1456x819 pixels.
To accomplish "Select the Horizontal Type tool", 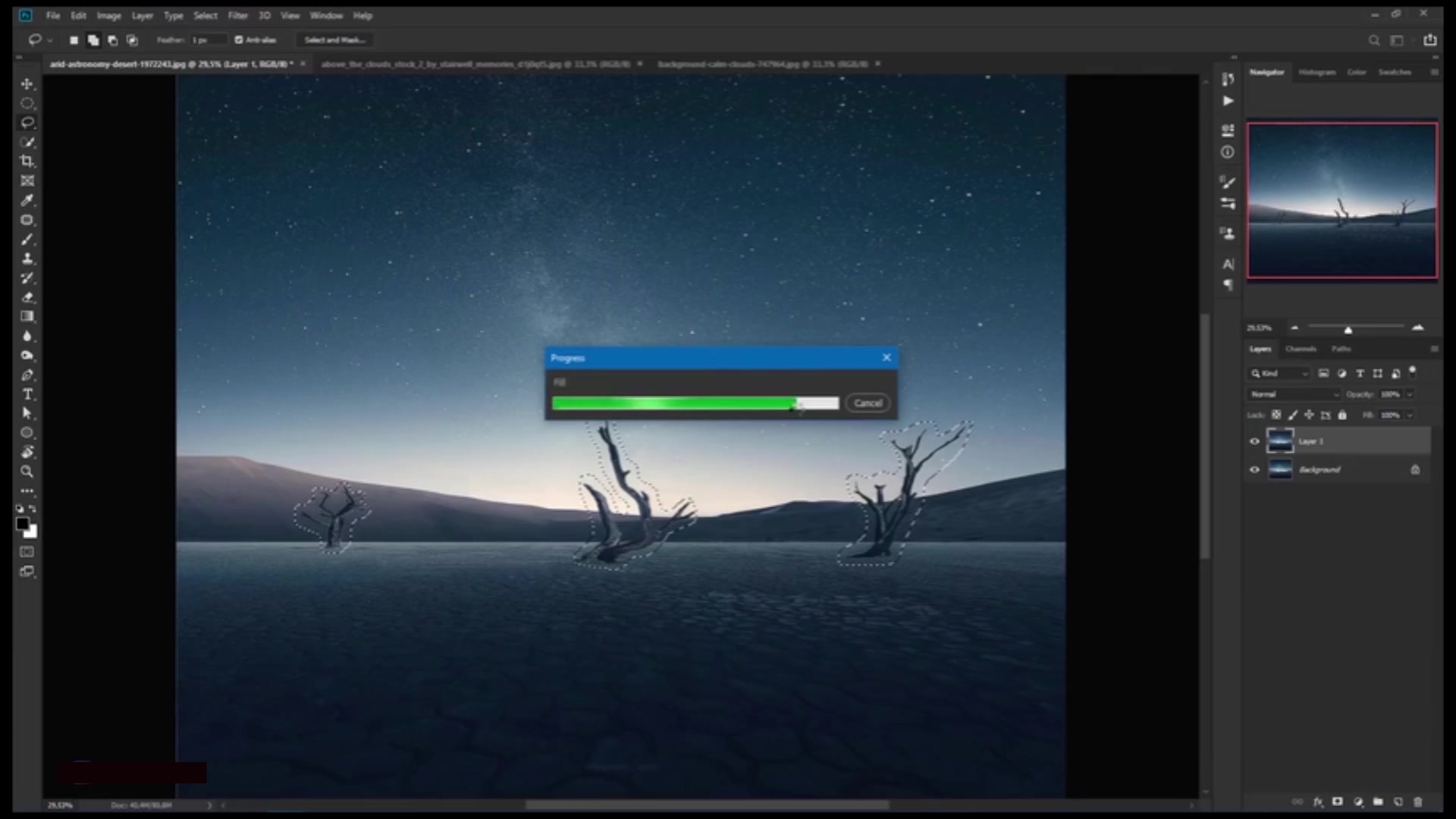I will click(27, 394).
